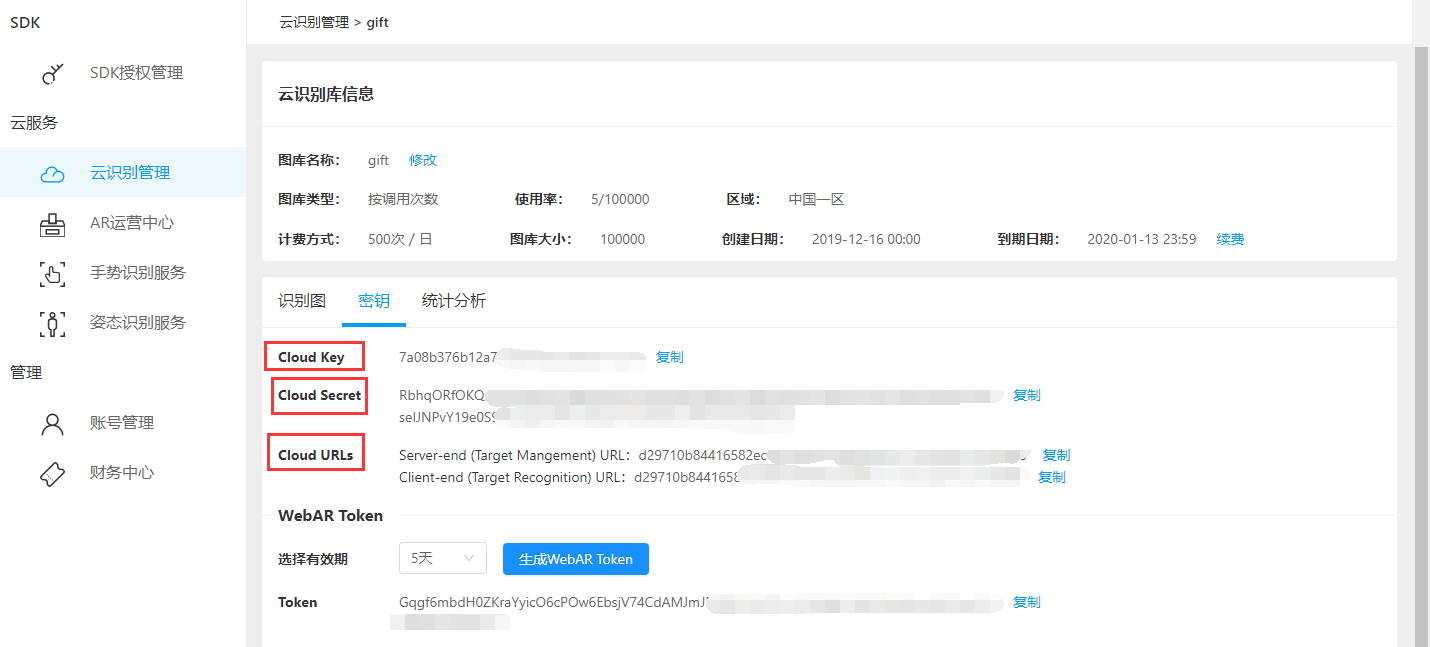1430x647 pixels.
Task: Click the SDK授权管理 key icon
Action: click(53, 73)
